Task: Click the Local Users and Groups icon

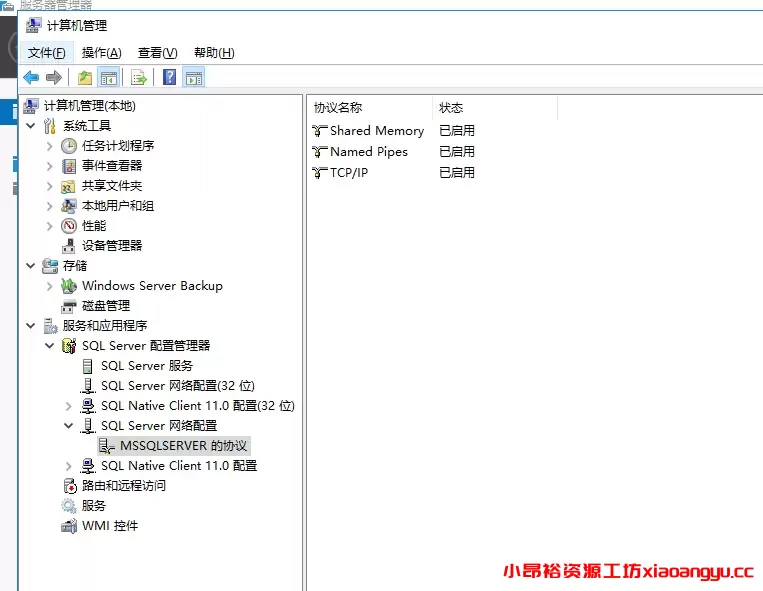Action: pos(69,206)
